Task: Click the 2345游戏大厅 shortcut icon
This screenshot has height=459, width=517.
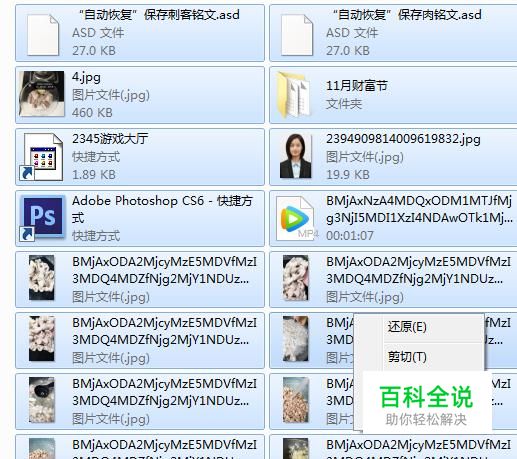Action: pyautogui.click(x=41, y=157)
